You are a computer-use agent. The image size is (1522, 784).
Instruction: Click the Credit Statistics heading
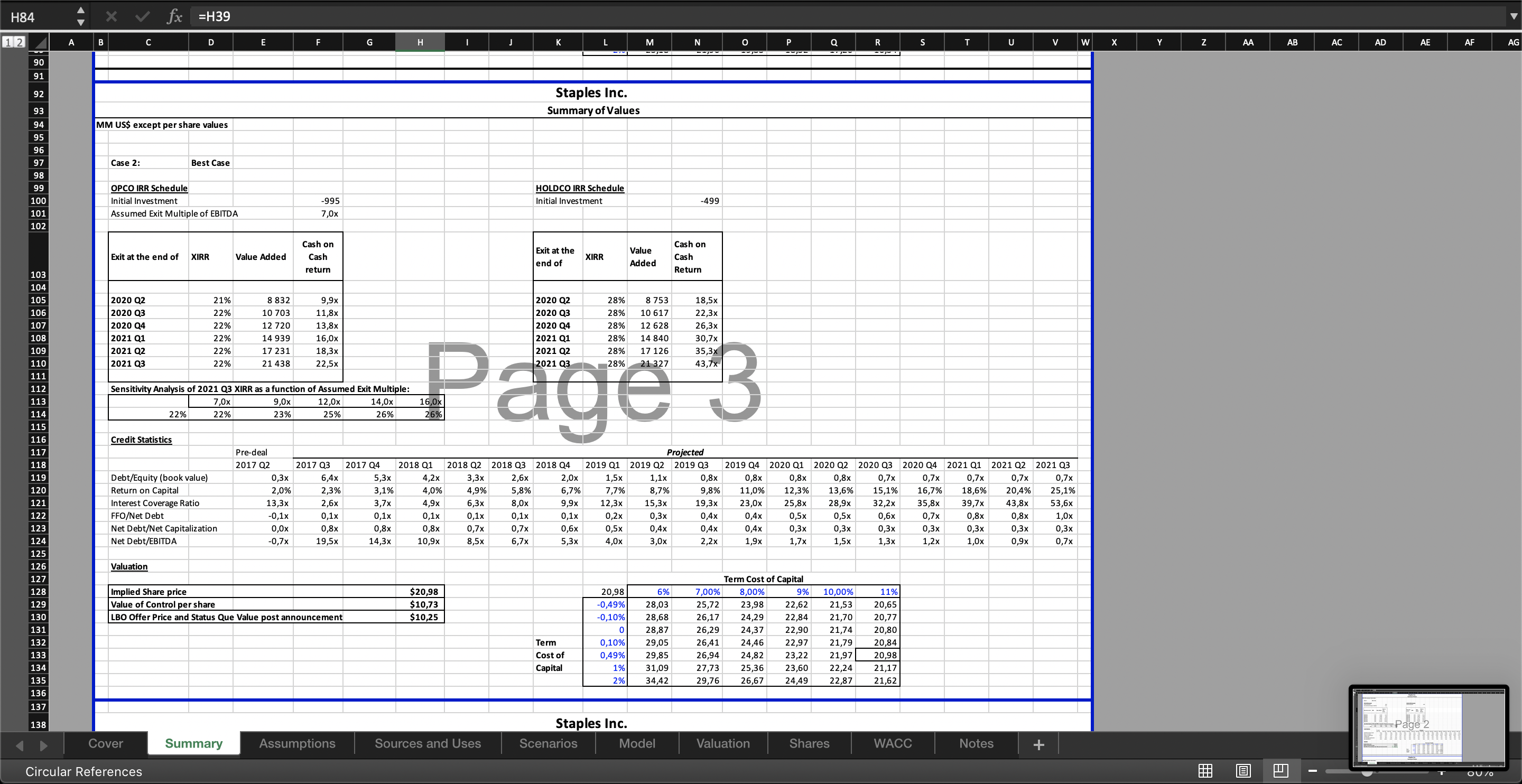pyautogui.click(x=141, y=440)
